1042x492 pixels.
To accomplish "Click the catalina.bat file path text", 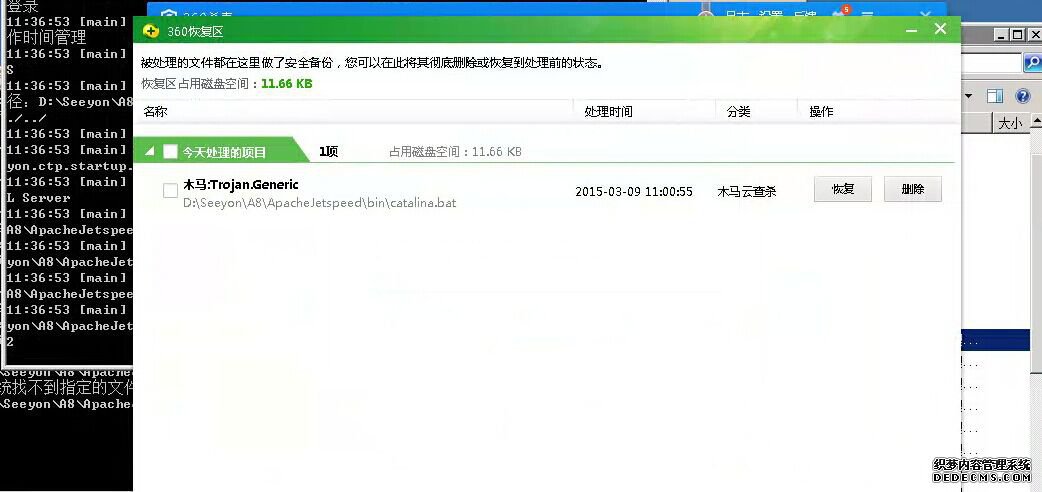I will (320, 203).
